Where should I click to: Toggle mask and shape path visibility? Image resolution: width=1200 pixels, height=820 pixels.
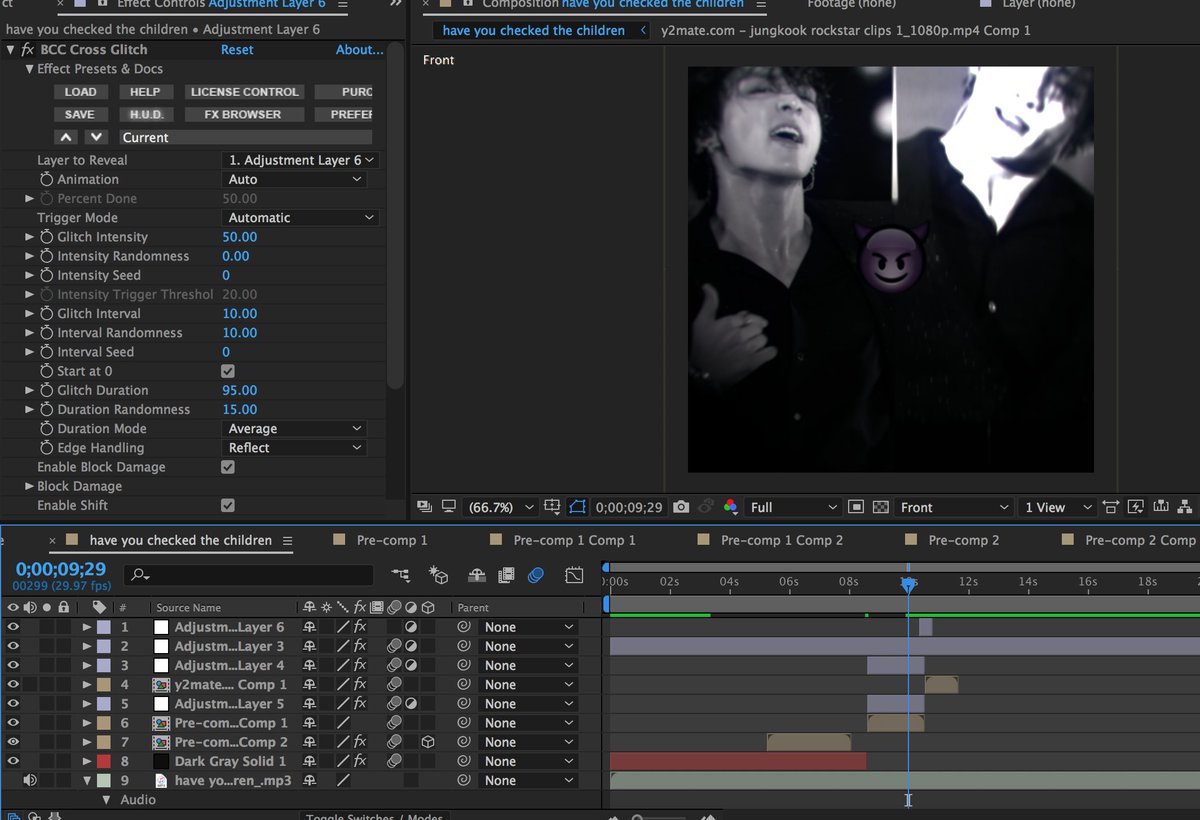tap(578, 507)
